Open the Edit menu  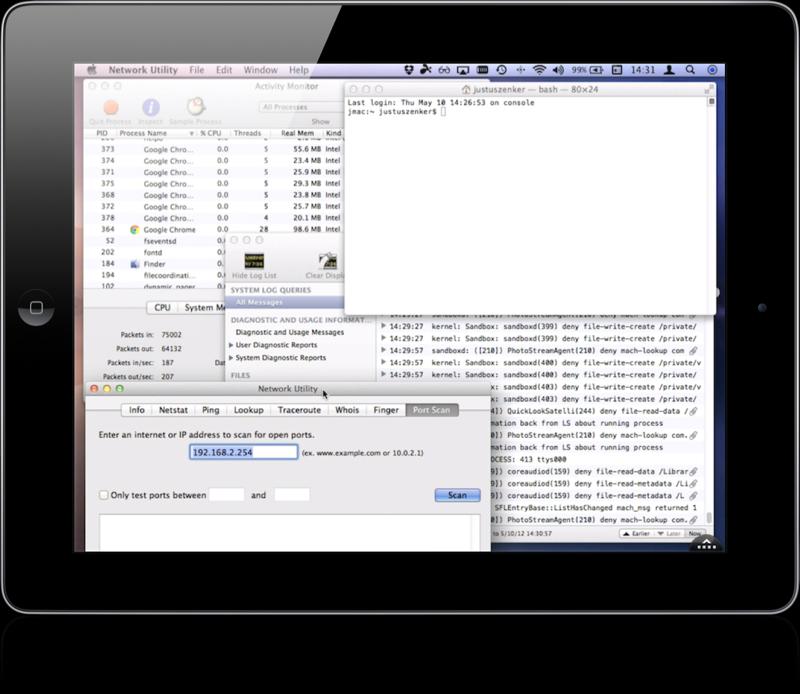click(224, 70)
